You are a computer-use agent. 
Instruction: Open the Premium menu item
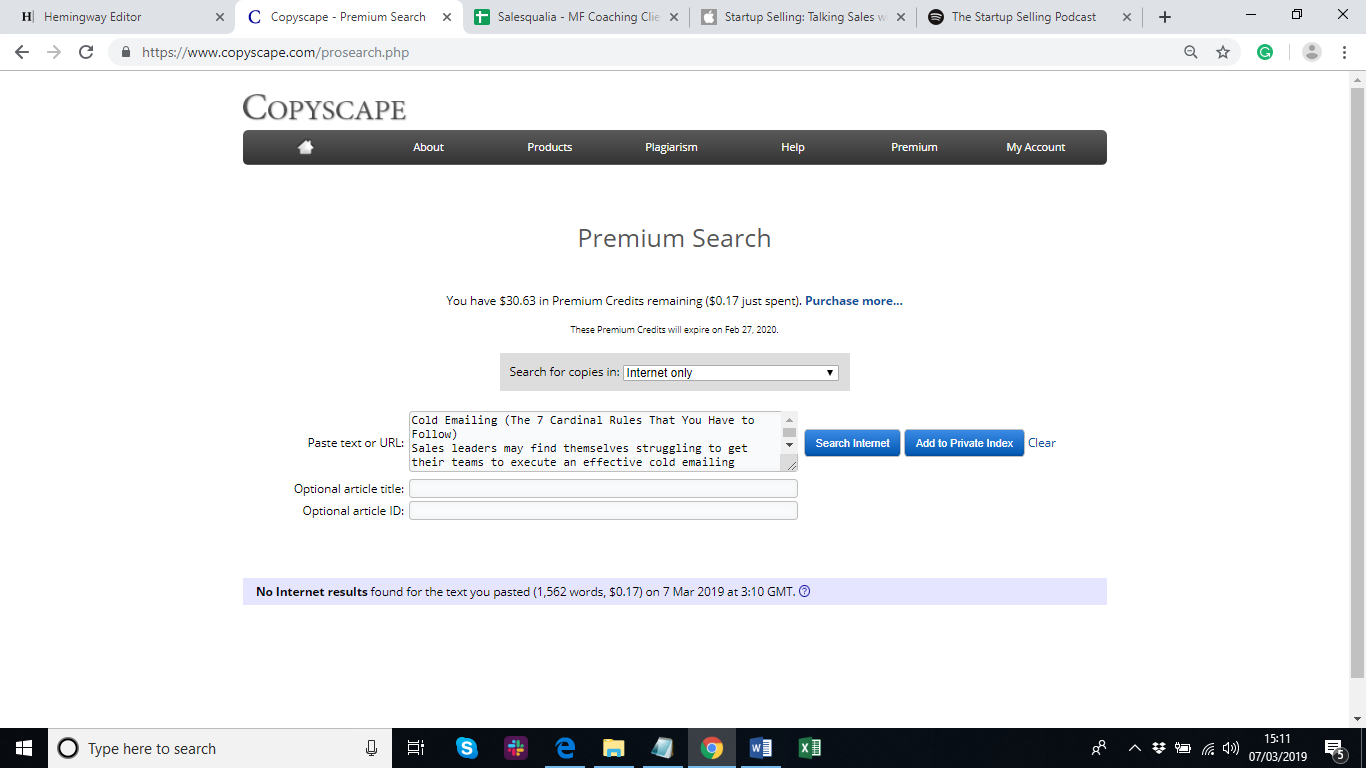[914, 147]
